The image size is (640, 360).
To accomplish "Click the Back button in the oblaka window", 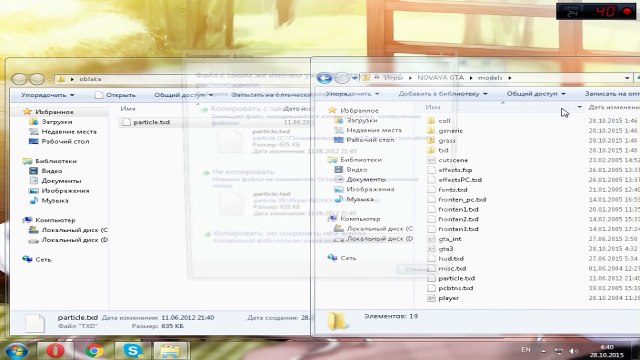I will click(19, 79).
